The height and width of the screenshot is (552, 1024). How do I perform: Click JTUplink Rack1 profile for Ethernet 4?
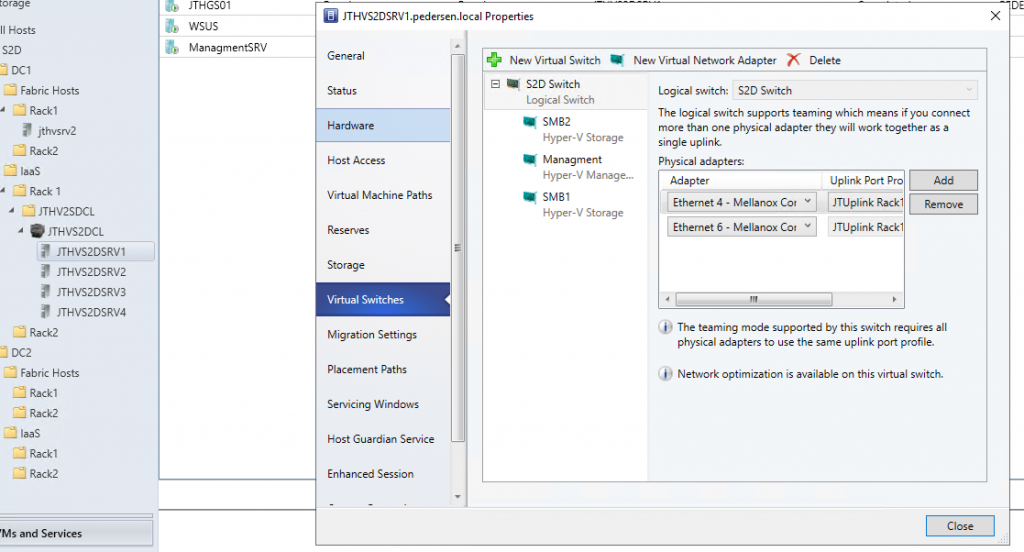click(866, 203)
